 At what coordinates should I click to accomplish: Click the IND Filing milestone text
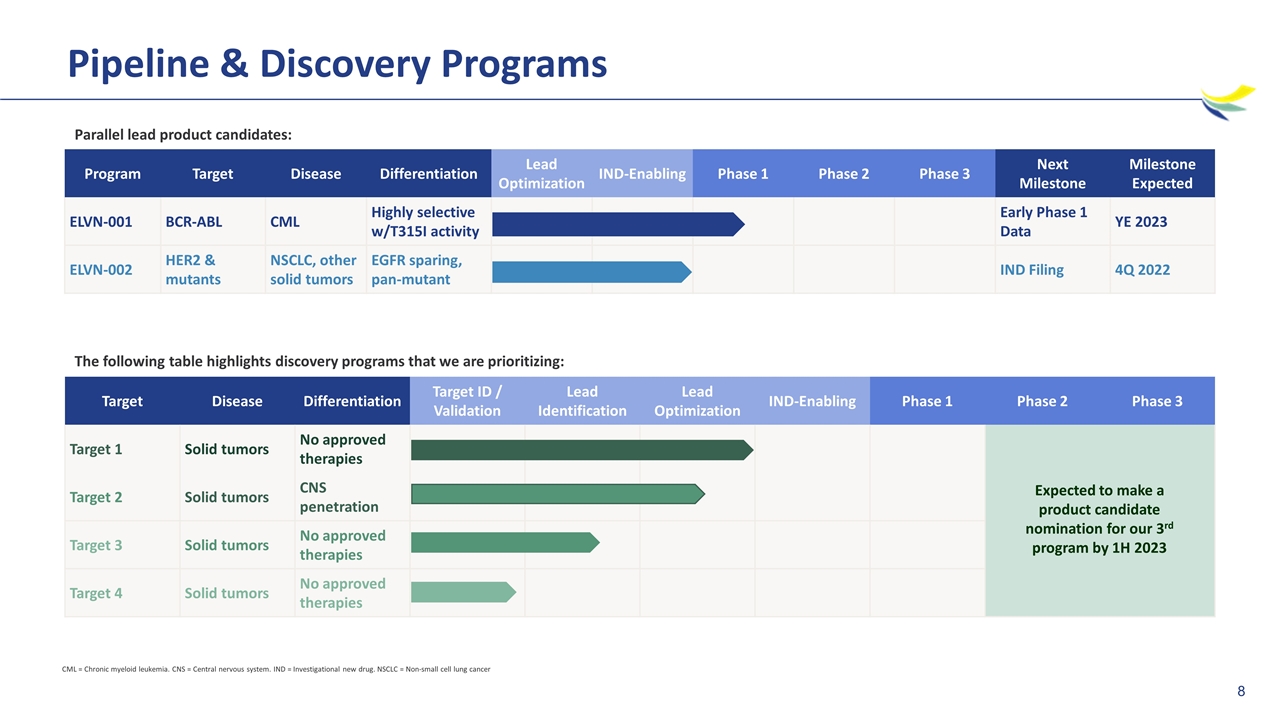pyautogui.click(x=1032, y=270)
